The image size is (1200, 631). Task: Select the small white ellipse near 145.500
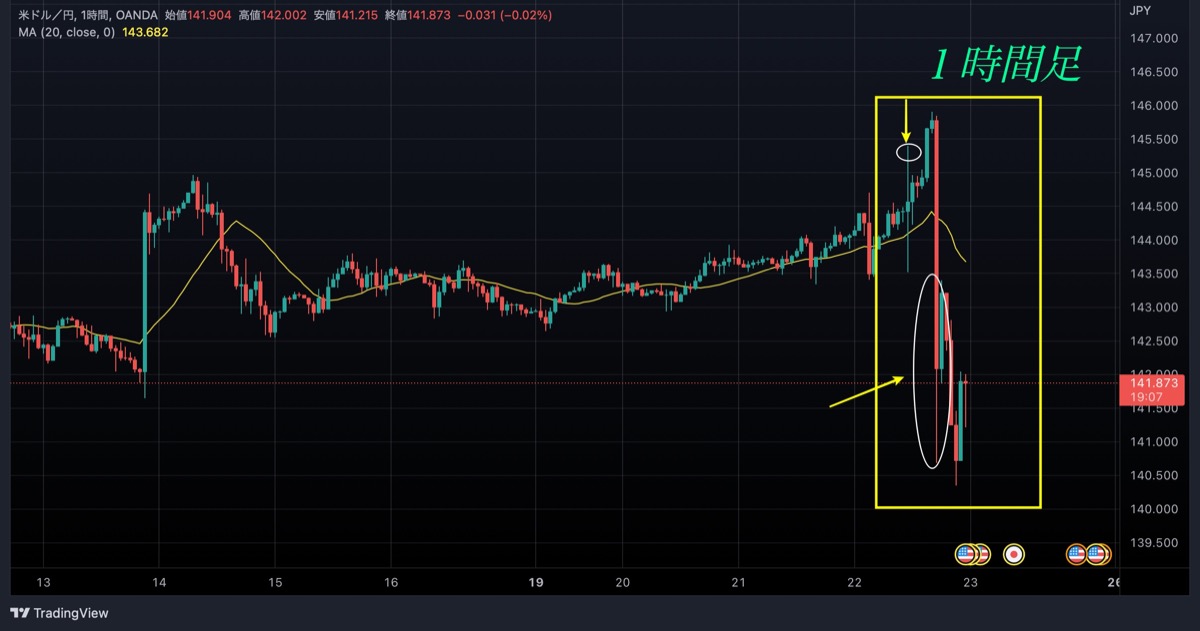[x=908, y=152]
